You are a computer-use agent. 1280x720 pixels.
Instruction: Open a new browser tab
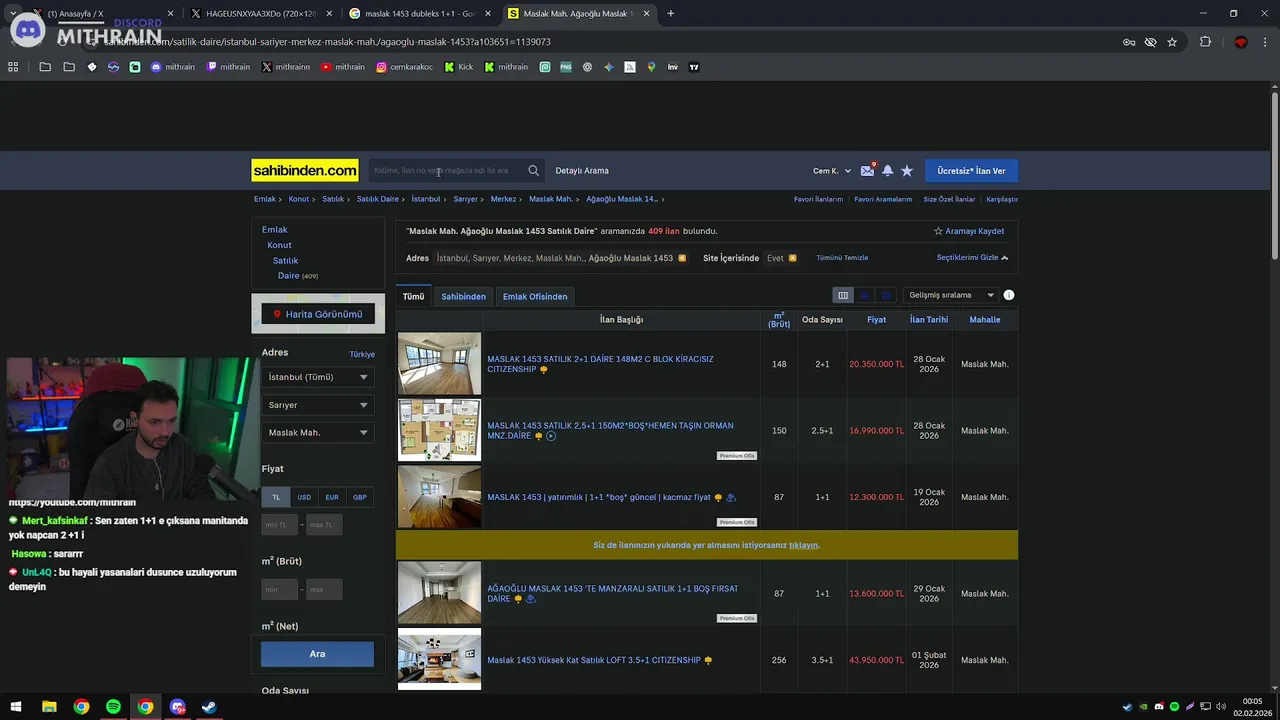(670, 14)
